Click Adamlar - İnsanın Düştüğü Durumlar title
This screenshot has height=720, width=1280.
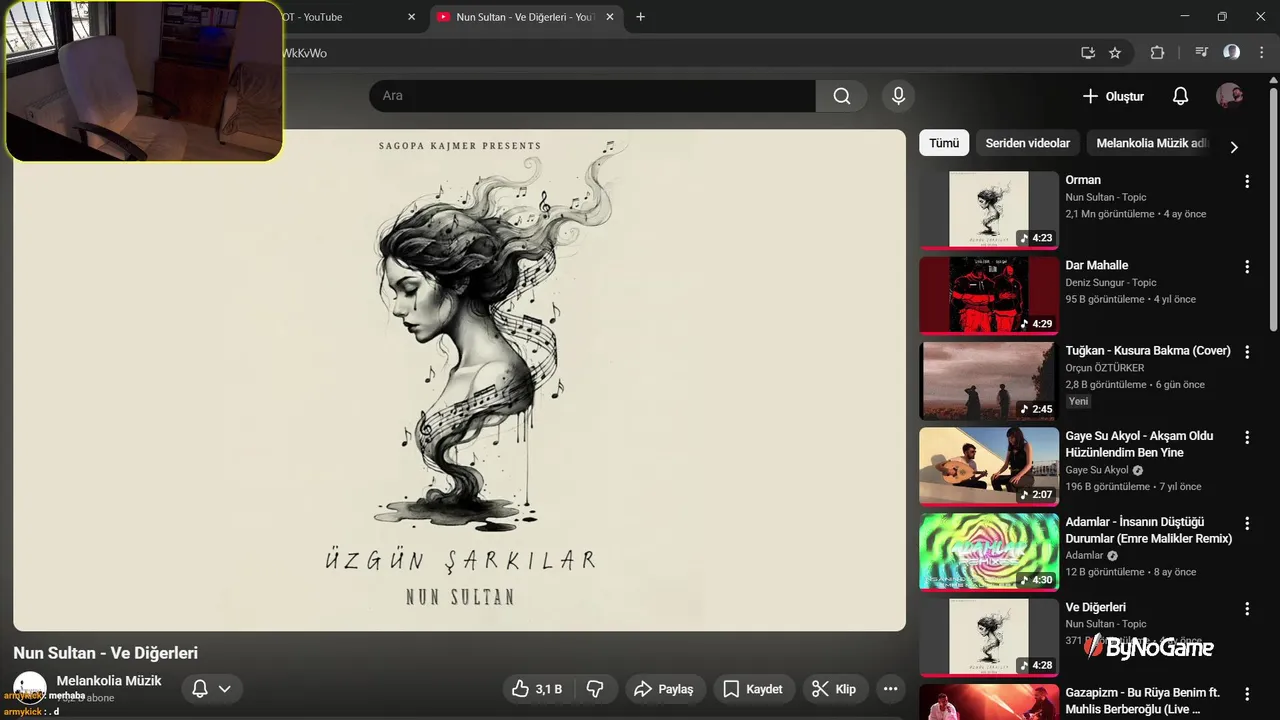pos(1149,530)
